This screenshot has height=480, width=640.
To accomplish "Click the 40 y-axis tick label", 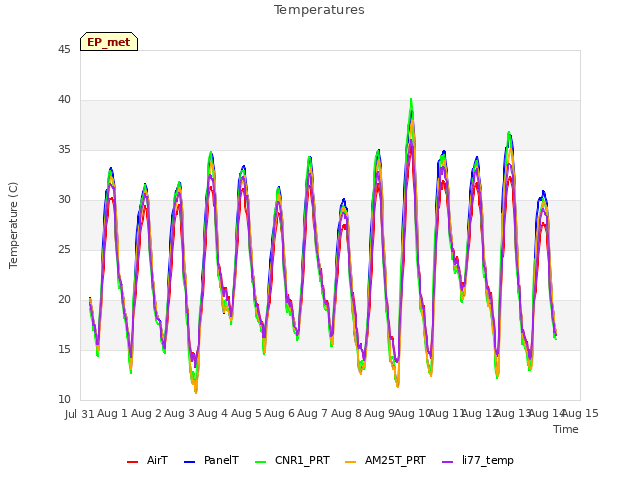I will coord(64,100).
